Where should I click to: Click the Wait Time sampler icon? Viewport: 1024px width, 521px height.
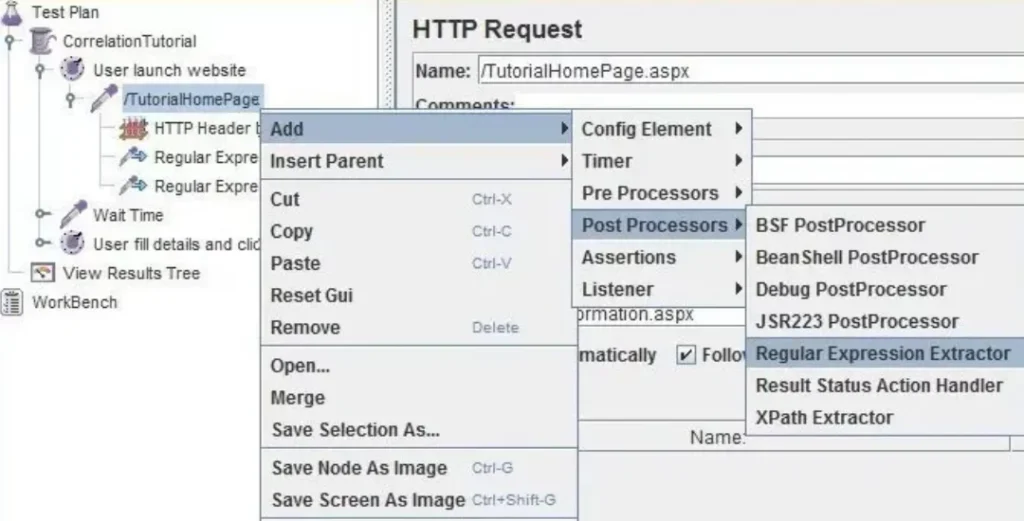click(73, 215)
